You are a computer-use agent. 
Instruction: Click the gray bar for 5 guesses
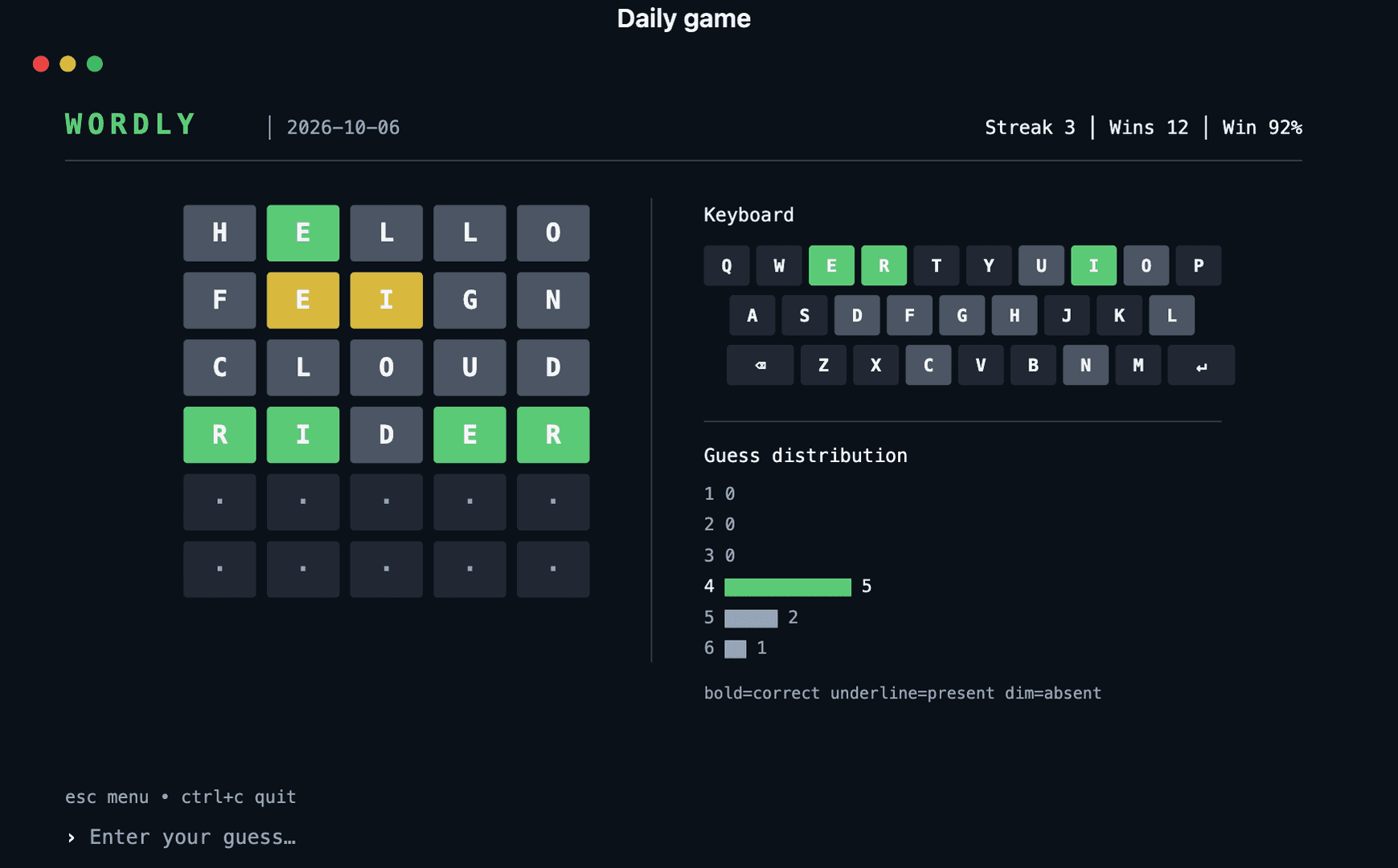click(x=751, y=618)
